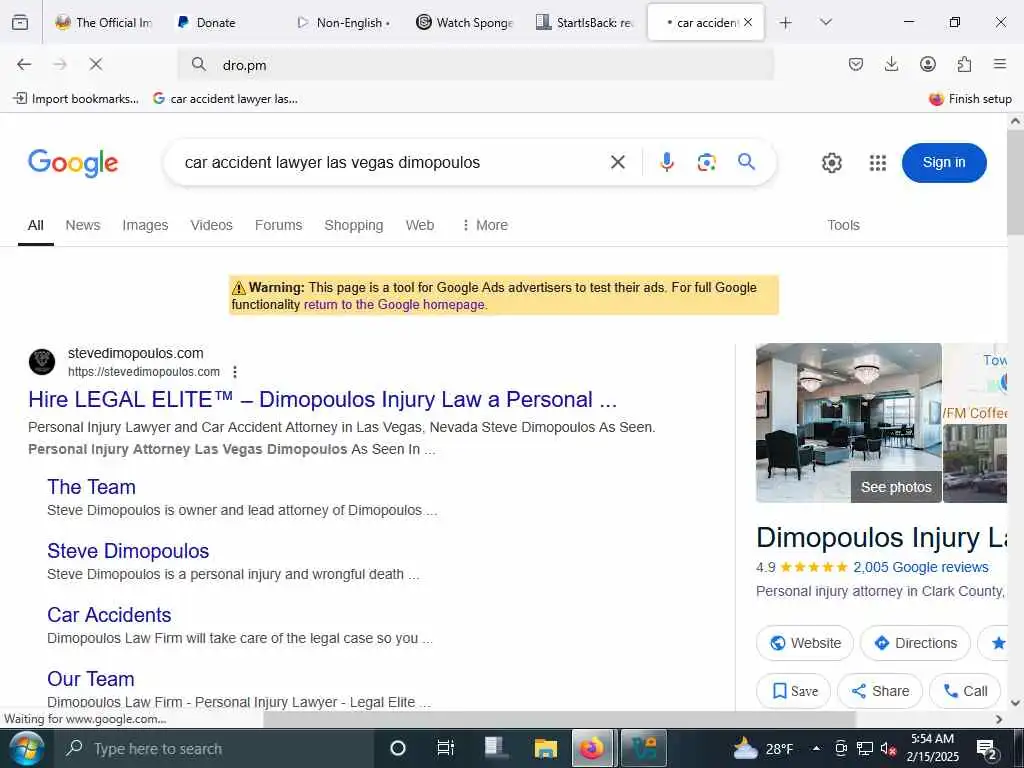The image size is (1024, 768).
Task: Select the Web search tab
Action: tap(419, 225)
